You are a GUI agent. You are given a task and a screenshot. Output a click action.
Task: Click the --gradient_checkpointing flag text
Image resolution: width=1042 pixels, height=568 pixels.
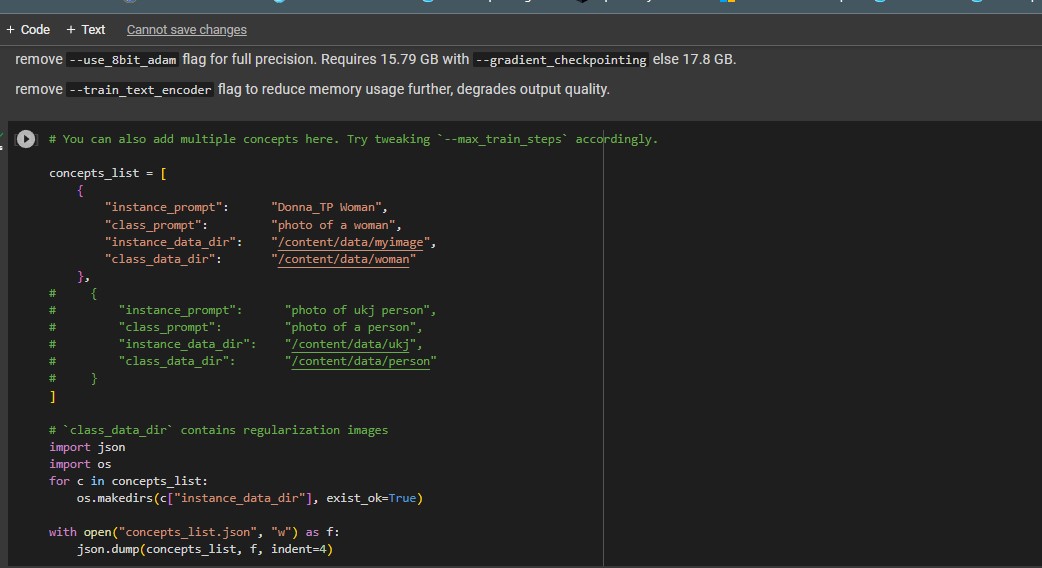tap(561, 60)
